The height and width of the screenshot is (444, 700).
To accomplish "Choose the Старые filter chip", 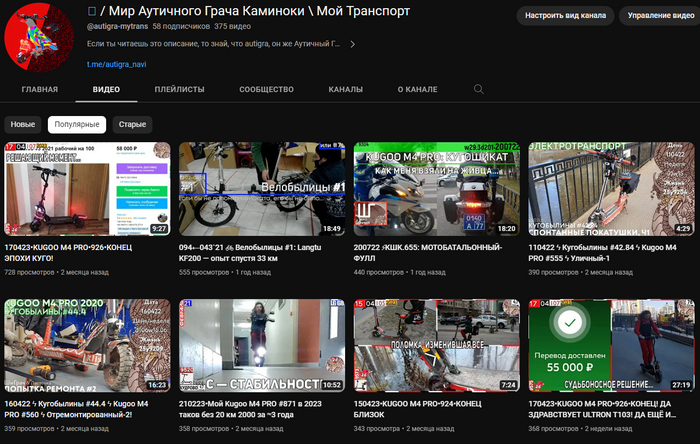I will (x=132, y=125).
